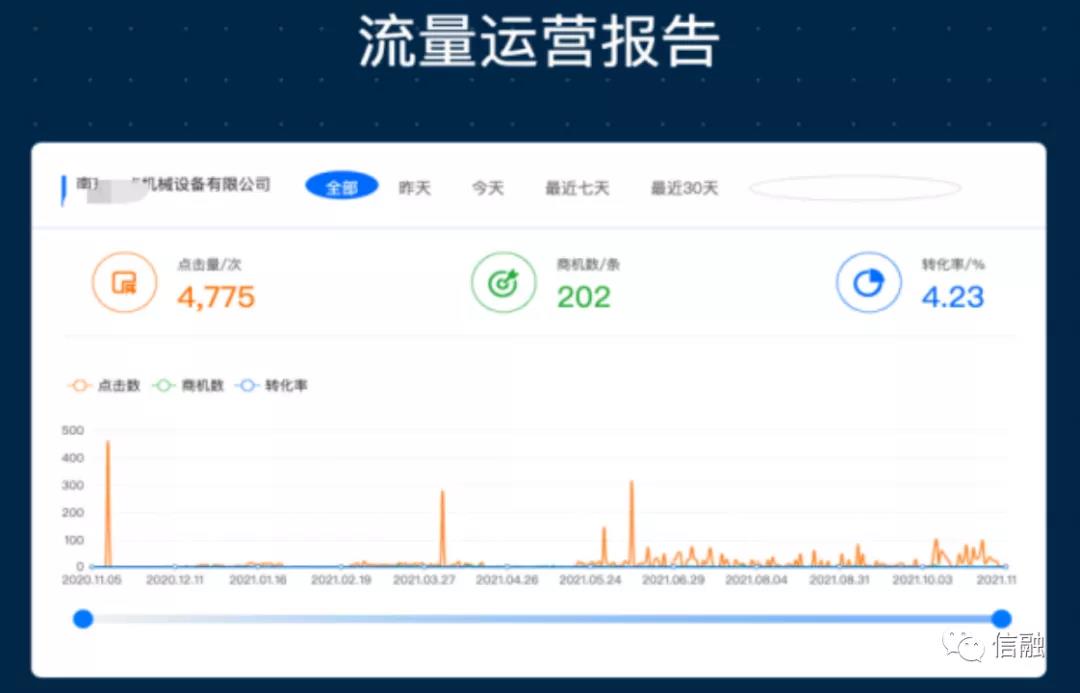Viewport: 1080px width, 693px height.
Task: Show data for 最近30天
Action: pyautogui.click(x=685, y=188)
